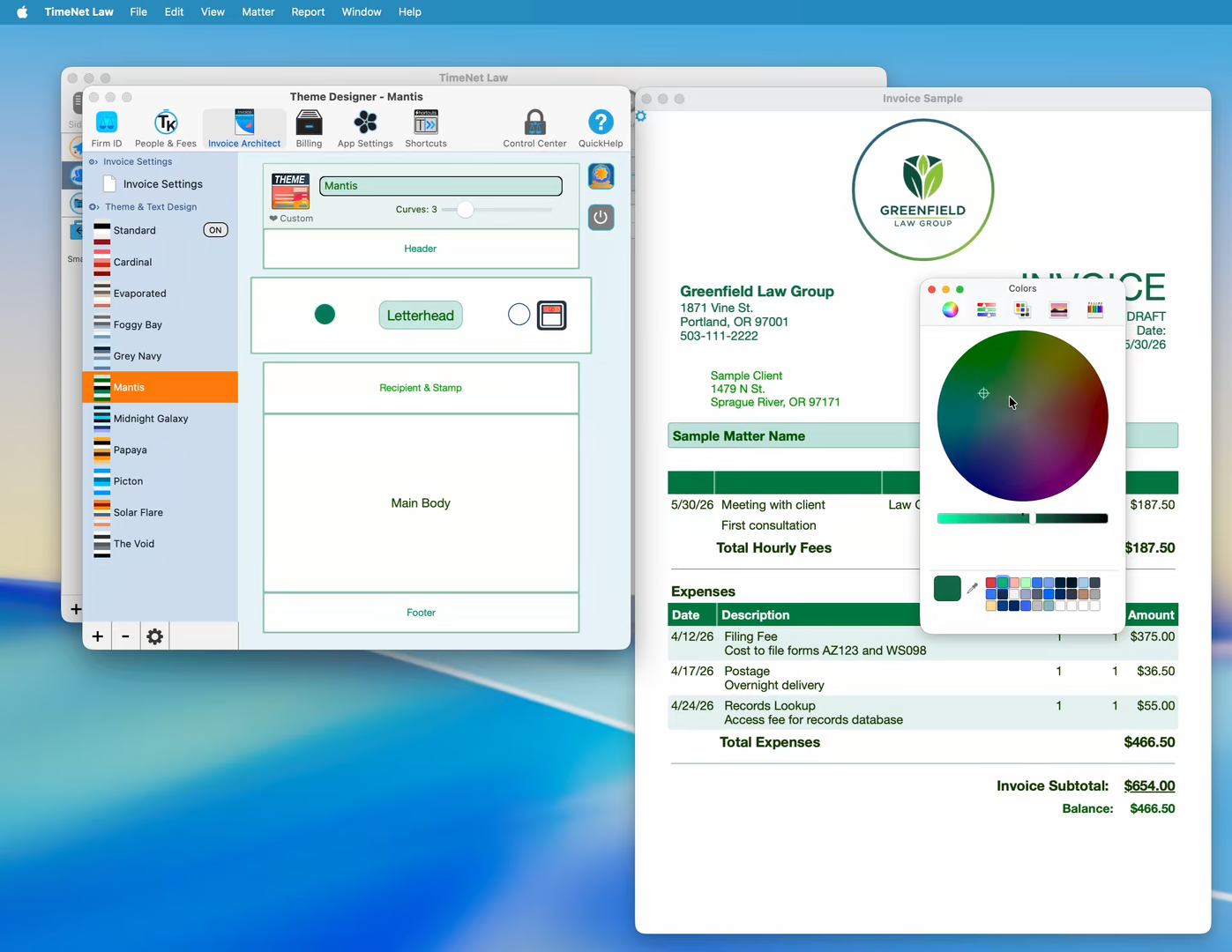
Task: Open the Help menu
Action: tap(410, 11)
